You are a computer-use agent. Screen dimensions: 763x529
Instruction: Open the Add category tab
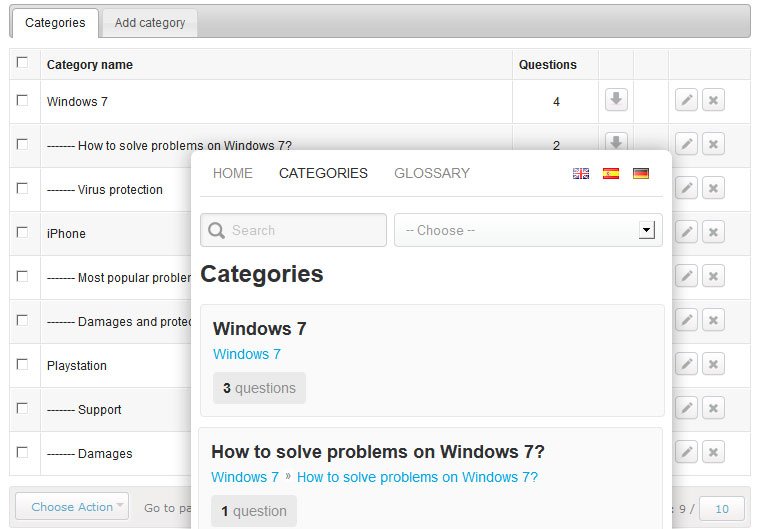point(150,23)
